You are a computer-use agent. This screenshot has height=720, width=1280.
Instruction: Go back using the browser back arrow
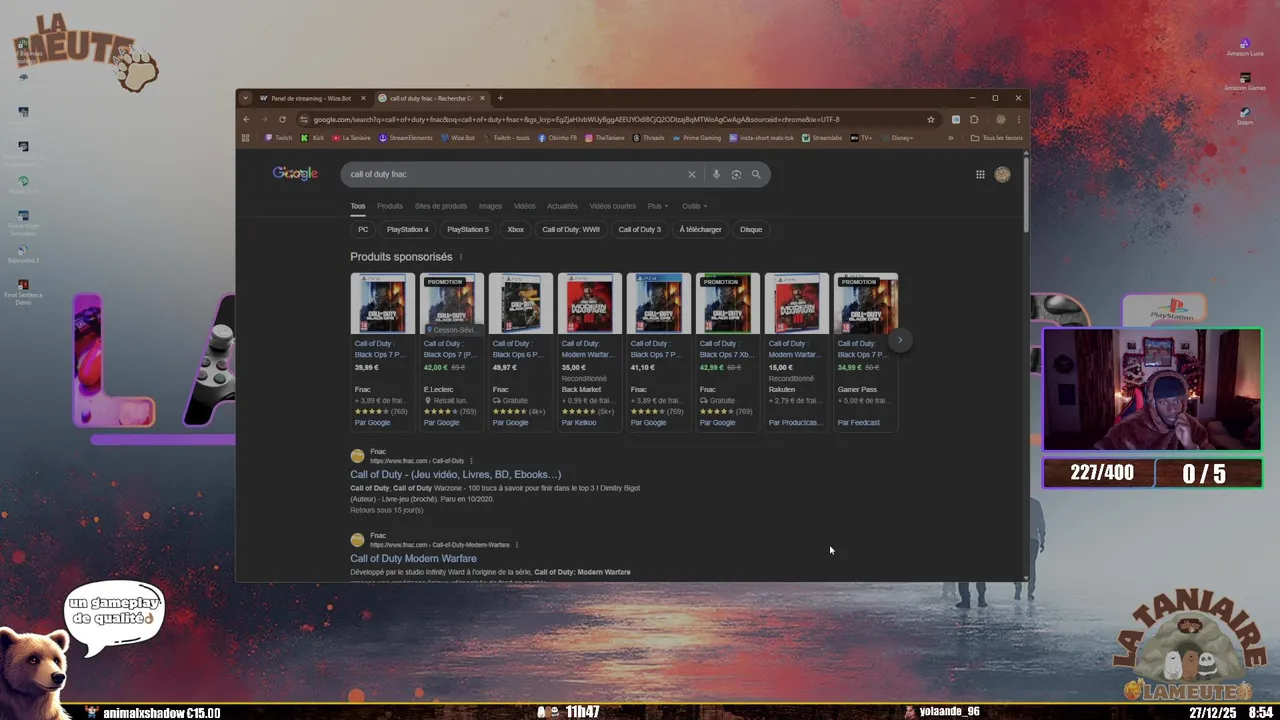coord(246,119)
